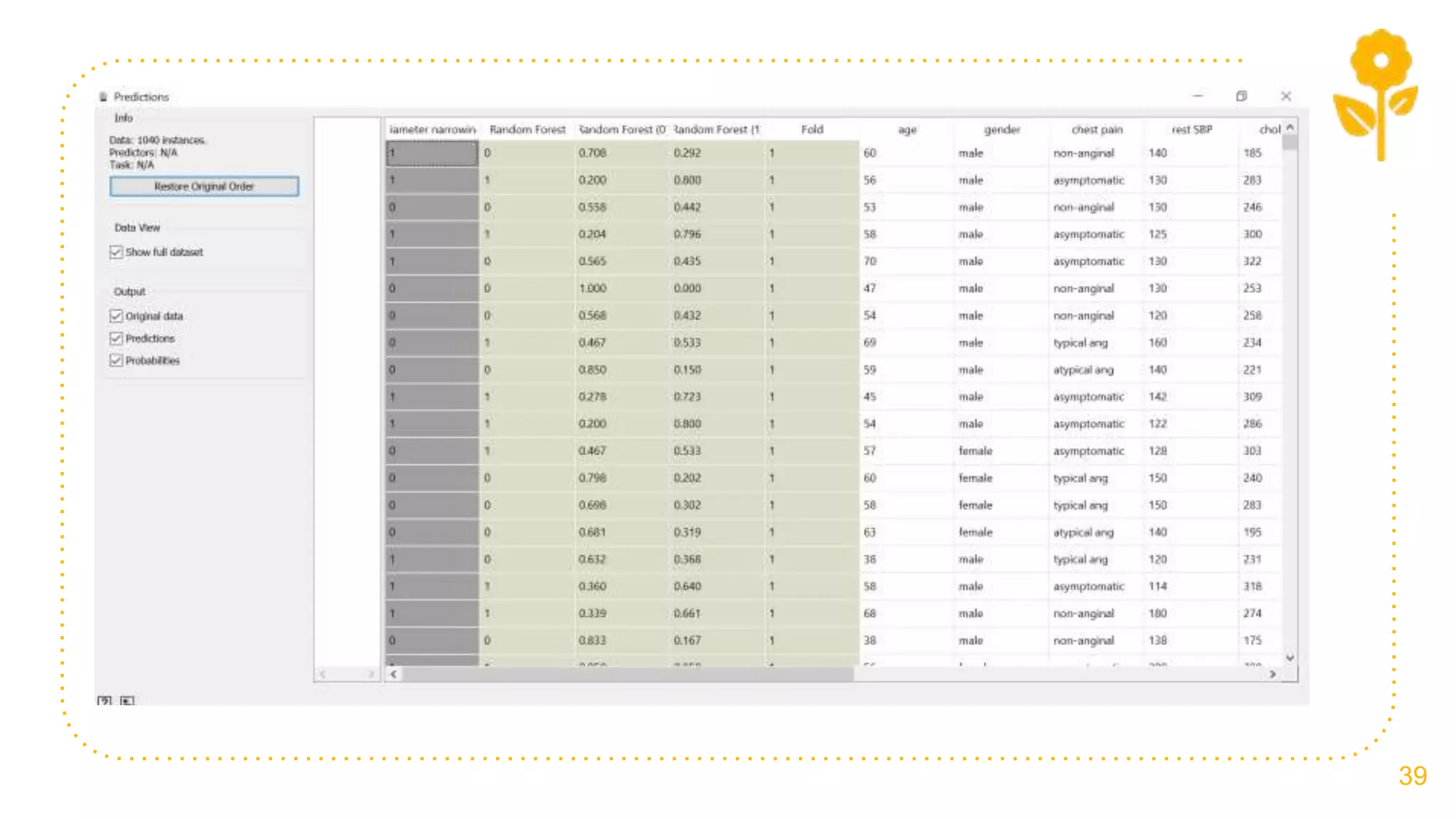Click the rest SBP column header

coord(1192,129)
